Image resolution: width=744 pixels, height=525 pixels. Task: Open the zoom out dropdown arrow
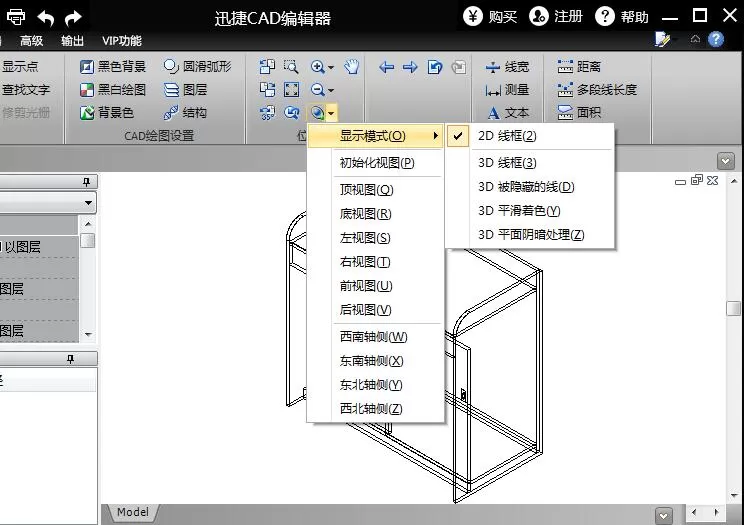[331, 90]
